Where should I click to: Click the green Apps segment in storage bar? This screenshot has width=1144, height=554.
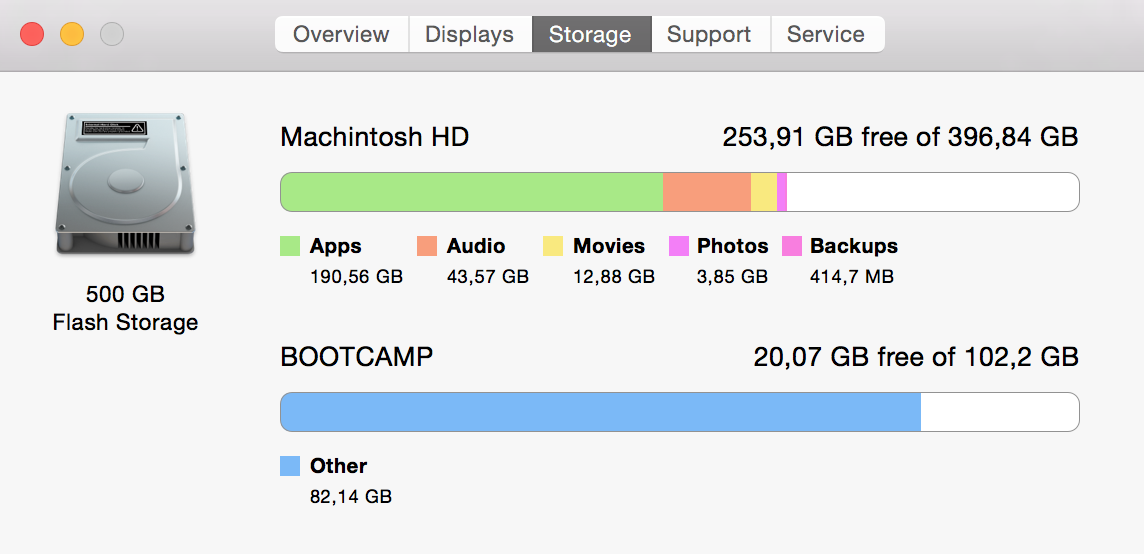(471, 192)
